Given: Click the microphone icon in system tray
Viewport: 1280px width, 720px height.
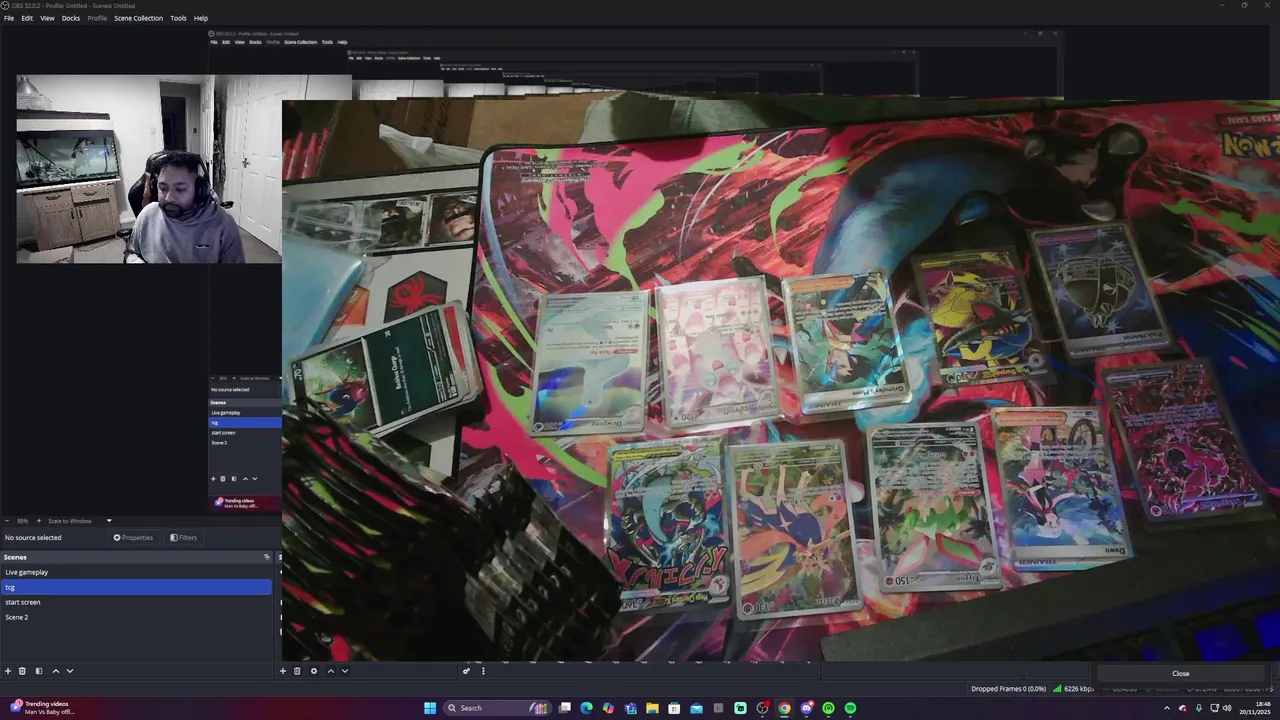Looking at the screenshot, I should click(1199, 708).
